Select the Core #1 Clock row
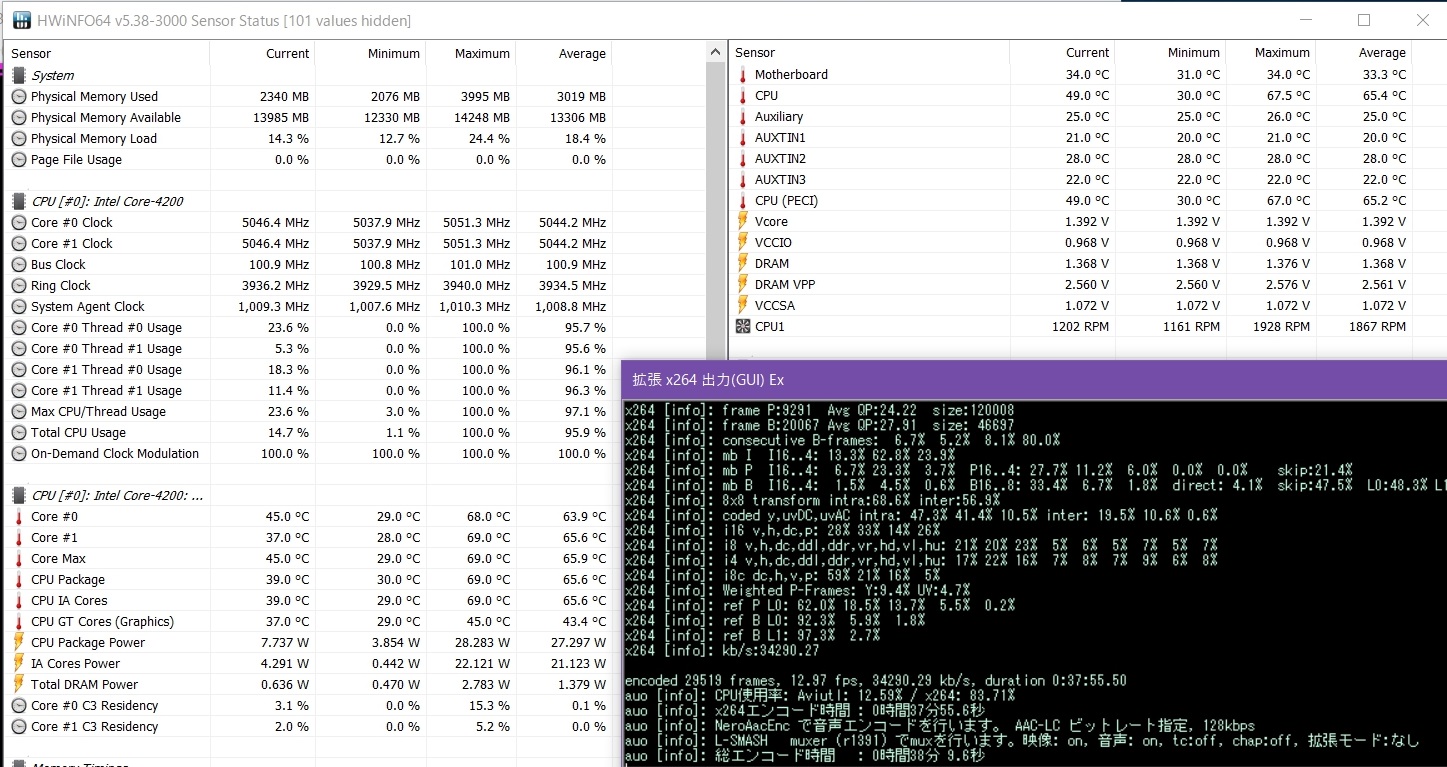 tap(309, 244)
